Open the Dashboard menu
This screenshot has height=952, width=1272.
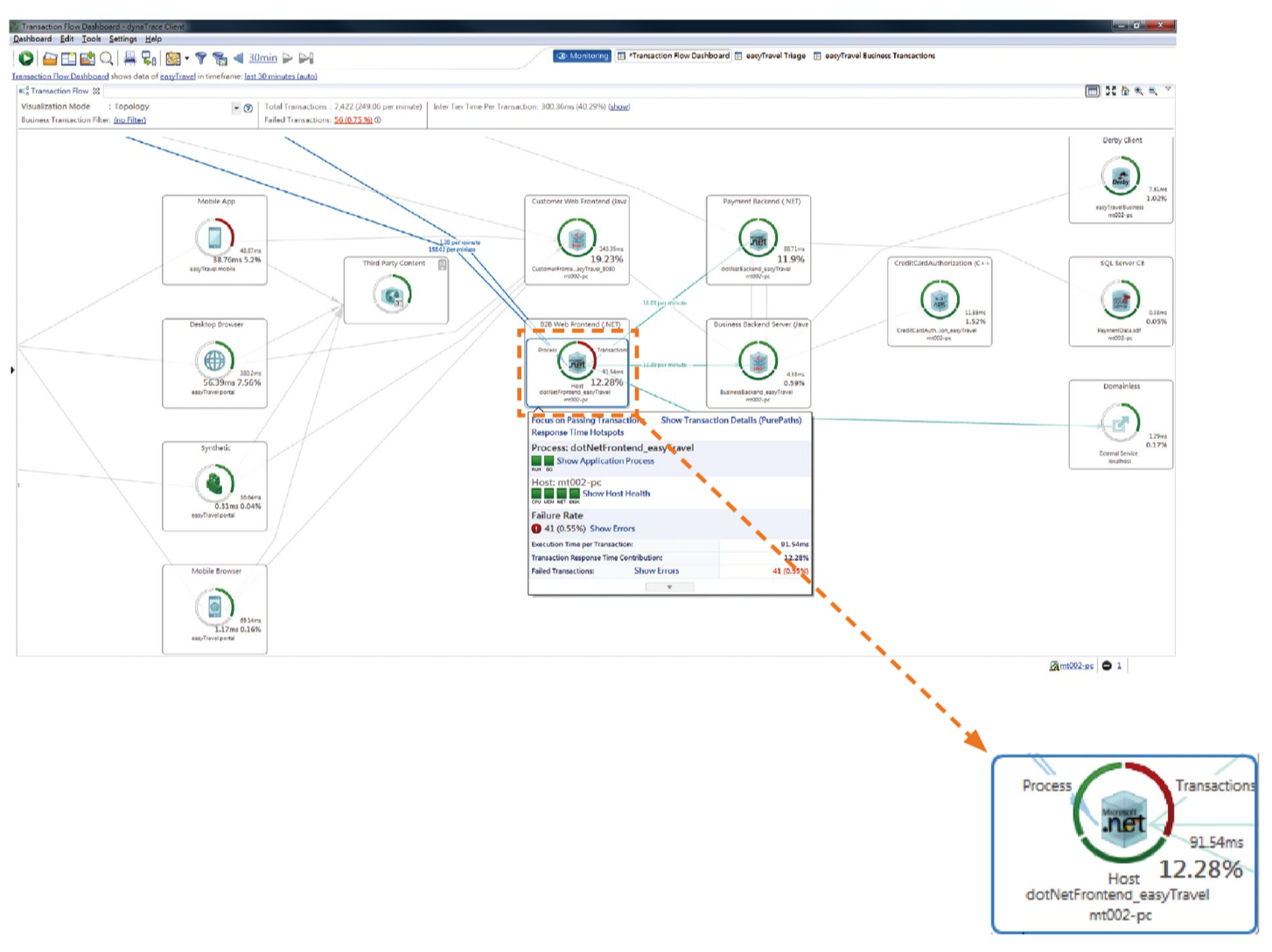pos(32,38)
